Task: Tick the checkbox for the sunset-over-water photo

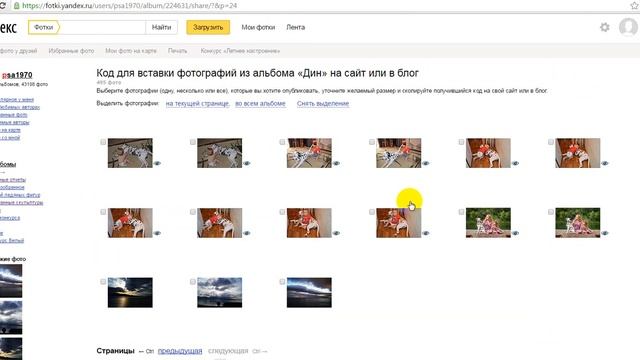Action: click(x=103, y=282)
